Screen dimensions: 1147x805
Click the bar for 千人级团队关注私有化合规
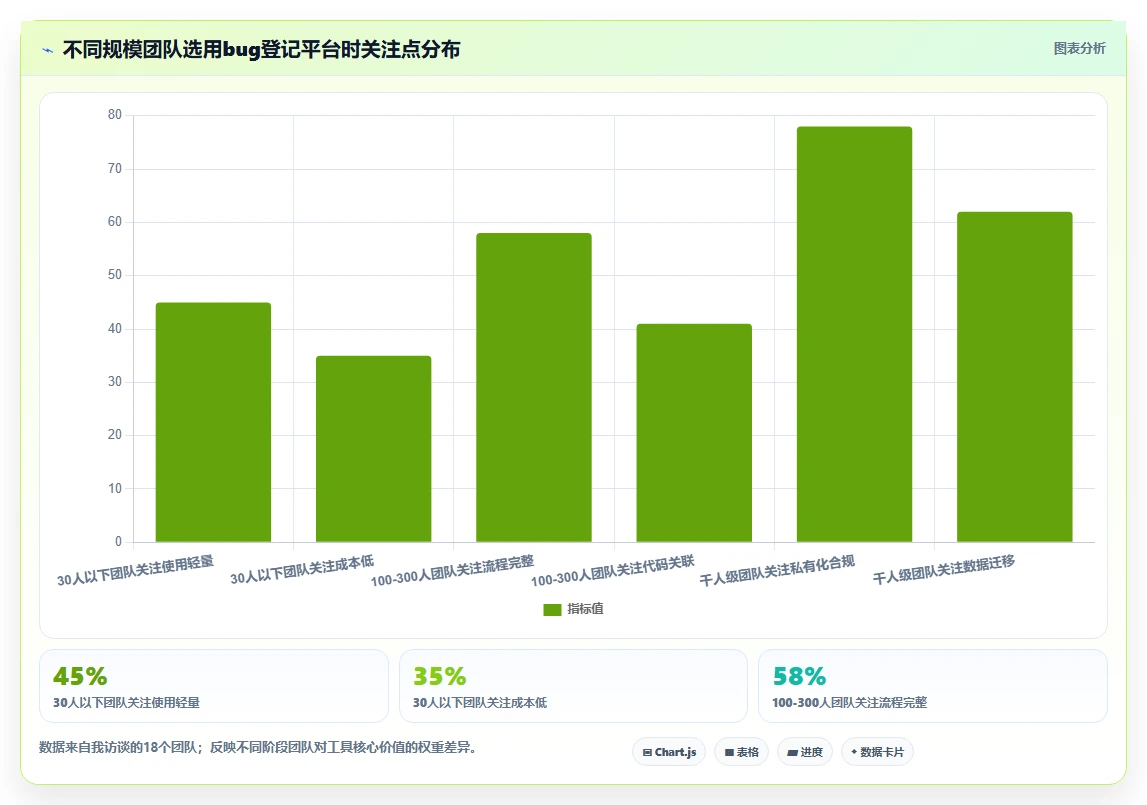click(x=854, y=334)
